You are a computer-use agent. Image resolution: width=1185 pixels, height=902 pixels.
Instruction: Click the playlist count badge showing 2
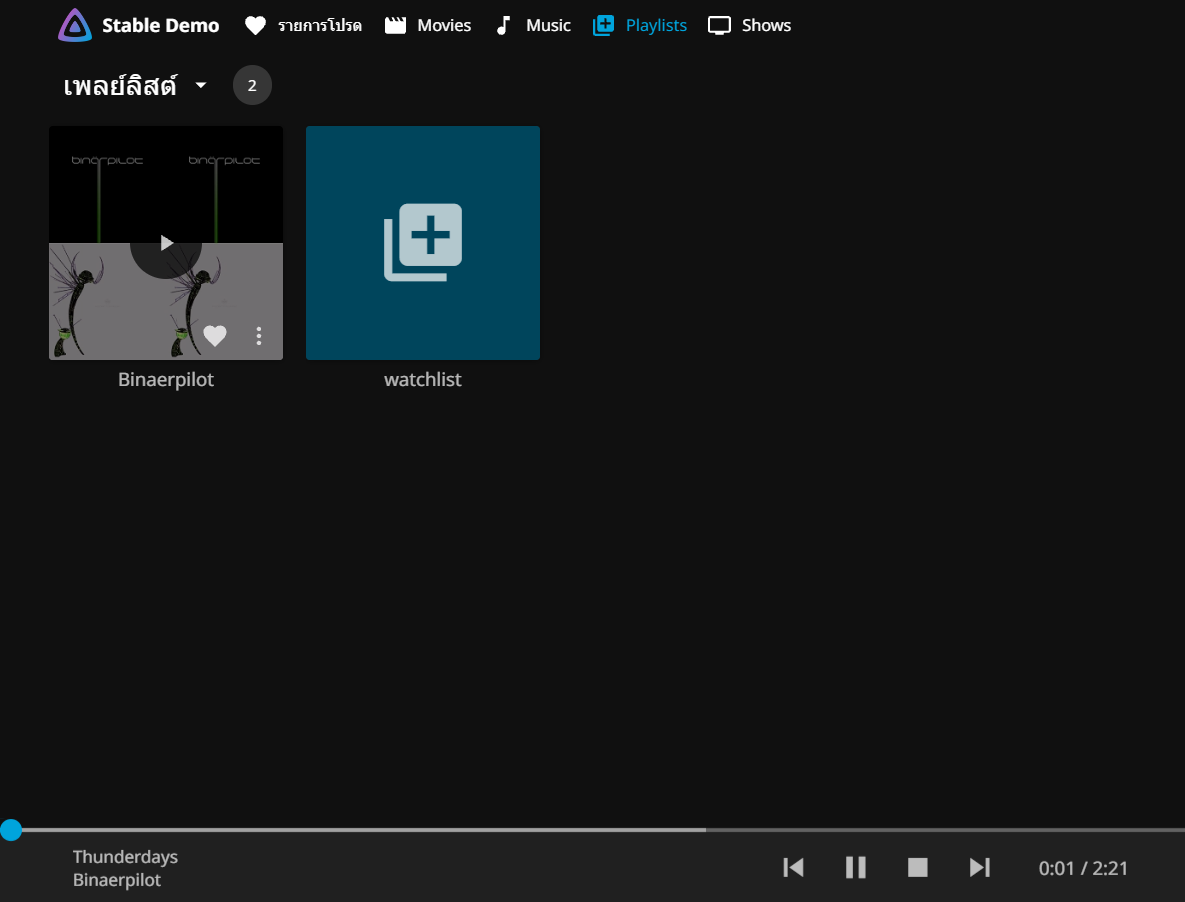pos(252,85)
